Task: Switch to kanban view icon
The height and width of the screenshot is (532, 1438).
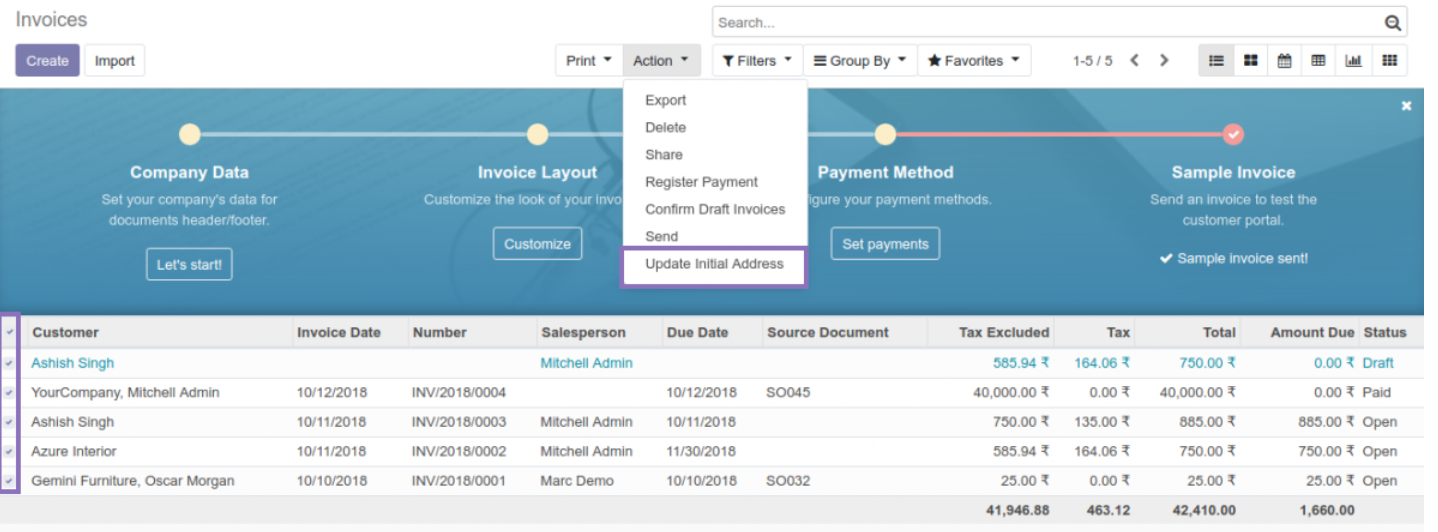Action: [x=1250, y=61]
